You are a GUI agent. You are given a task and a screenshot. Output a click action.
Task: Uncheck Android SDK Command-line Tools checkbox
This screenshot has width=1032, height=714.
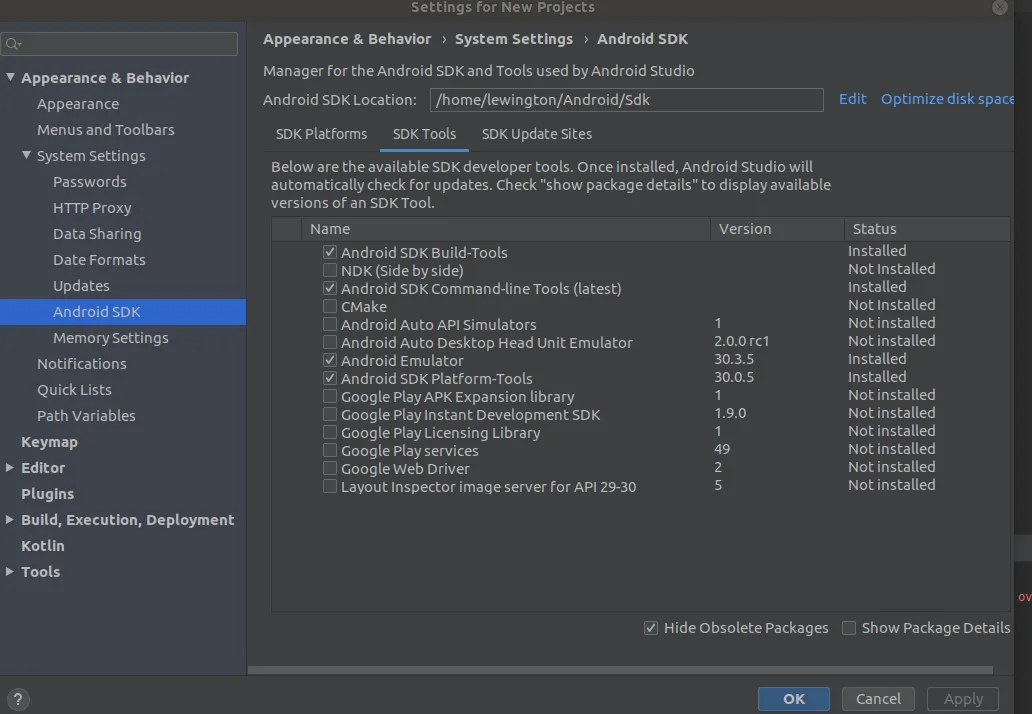pos(330,288)
